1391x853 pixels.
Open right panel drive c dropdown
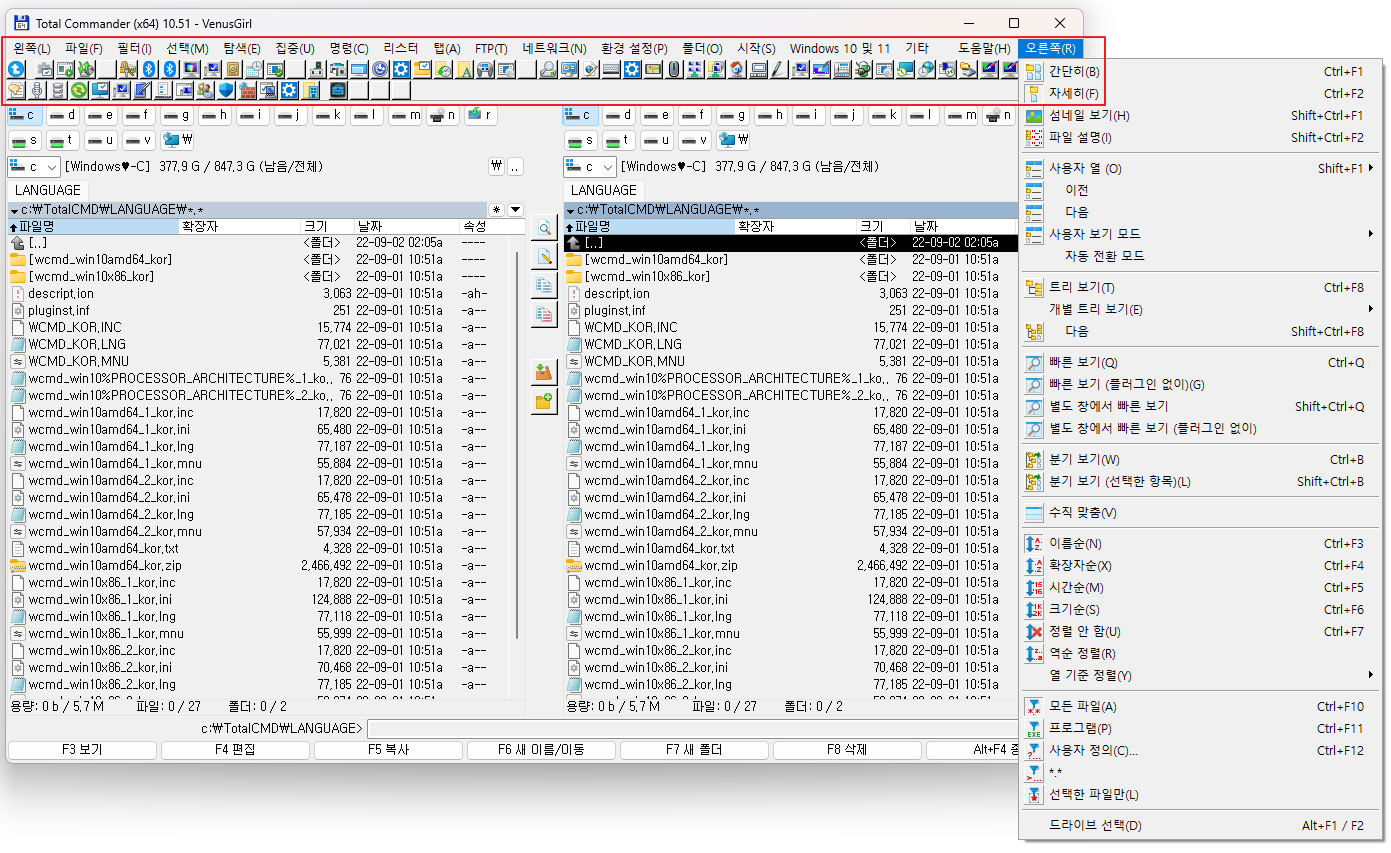590,167
